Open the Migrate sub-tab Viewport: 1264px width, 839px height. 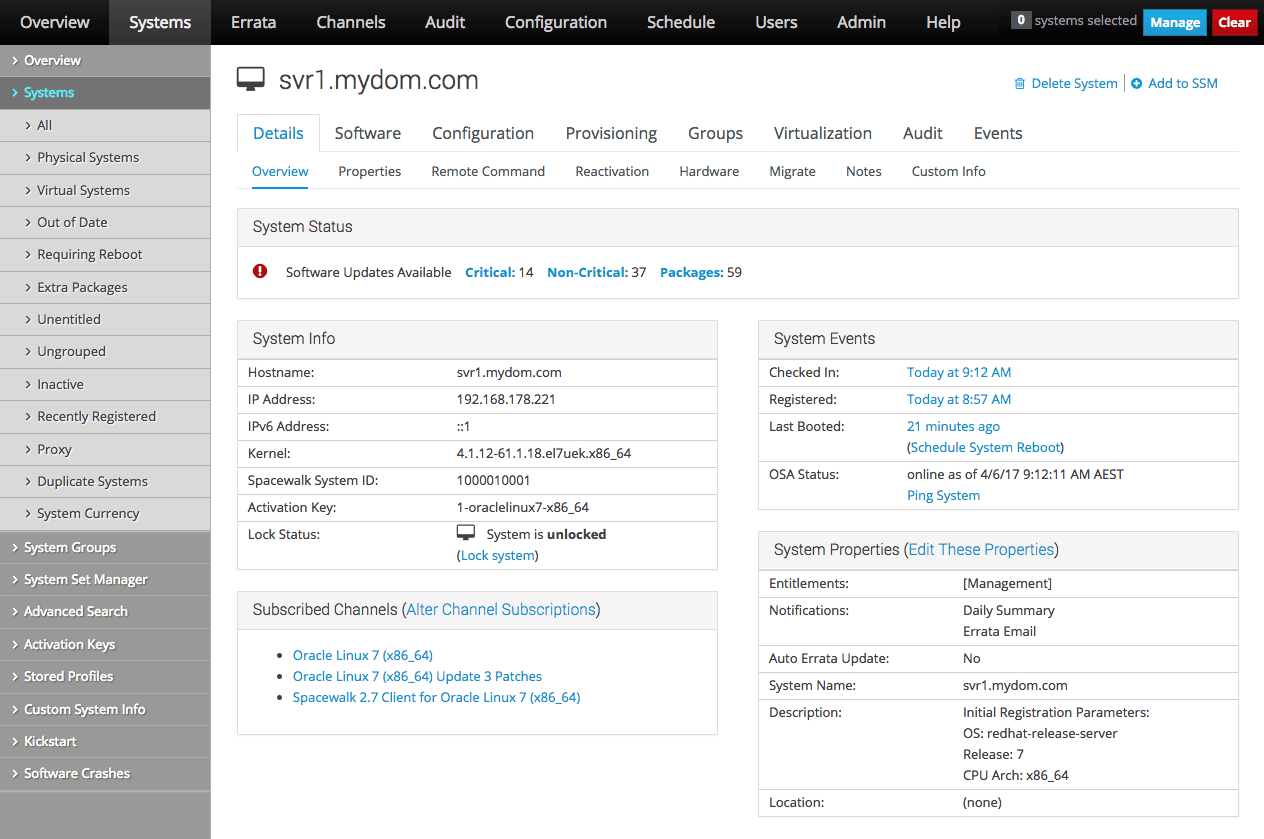pyautogui.click(x=793, y=171)
